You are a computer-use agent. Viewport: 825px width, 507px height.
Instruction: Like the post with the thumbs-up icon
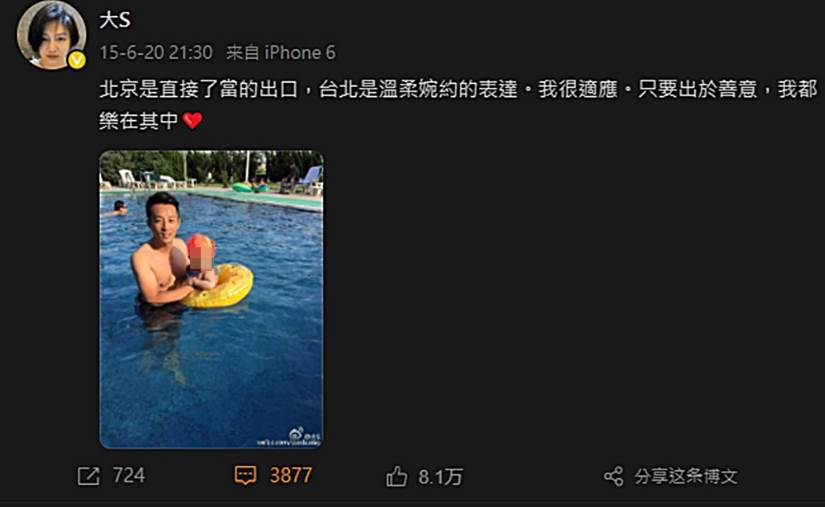[x=397, y=476]
